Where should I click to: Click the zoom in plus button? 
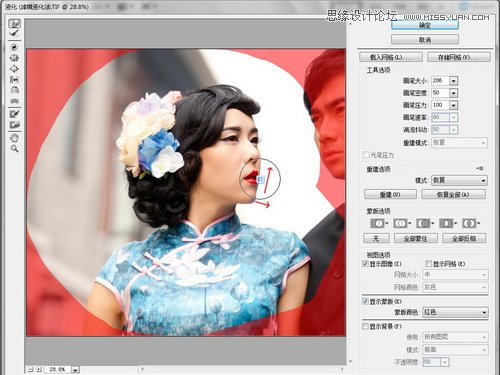point(39,369)
